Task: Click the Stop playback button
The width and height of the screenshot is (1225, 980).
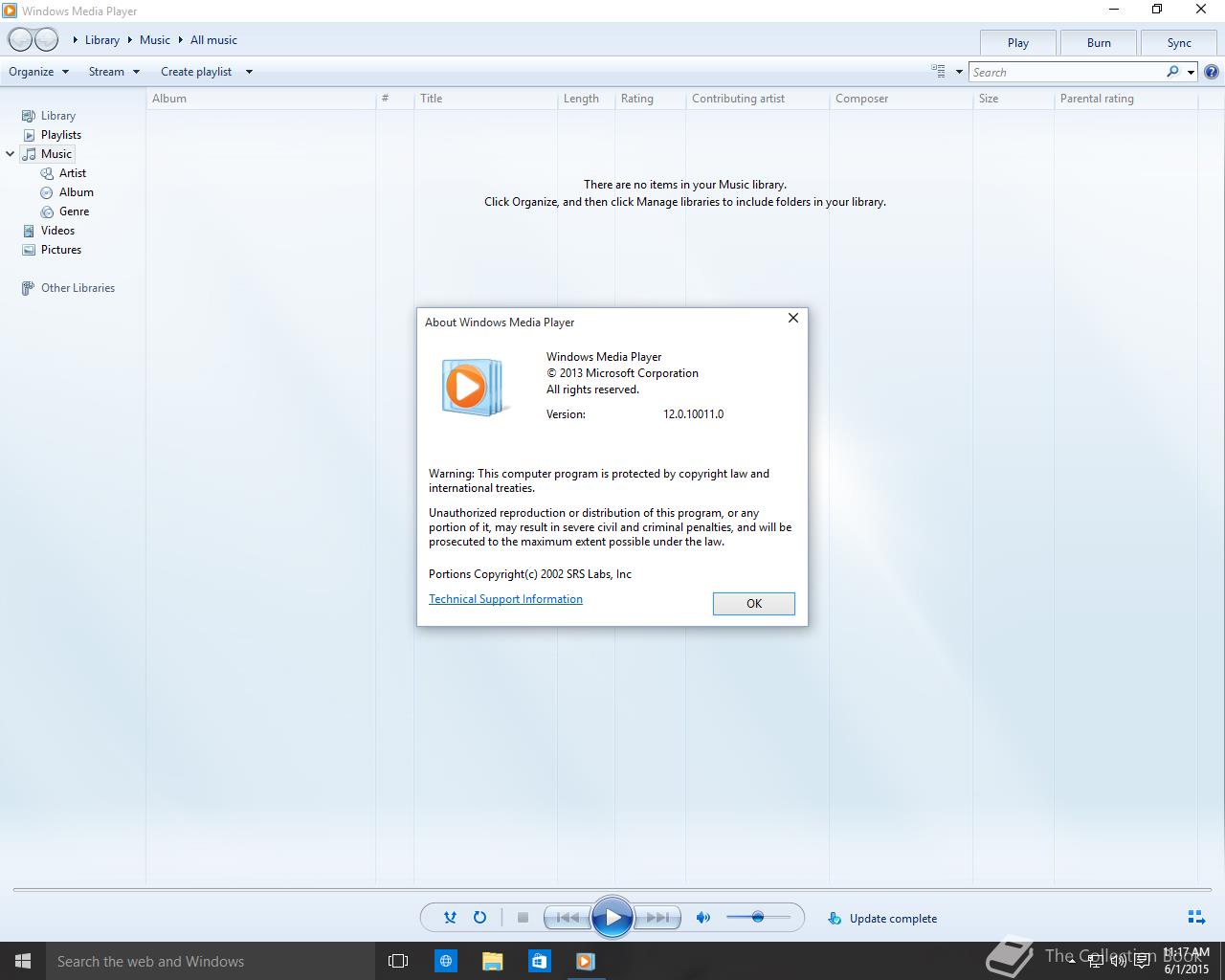Action: tap(523, 917)
